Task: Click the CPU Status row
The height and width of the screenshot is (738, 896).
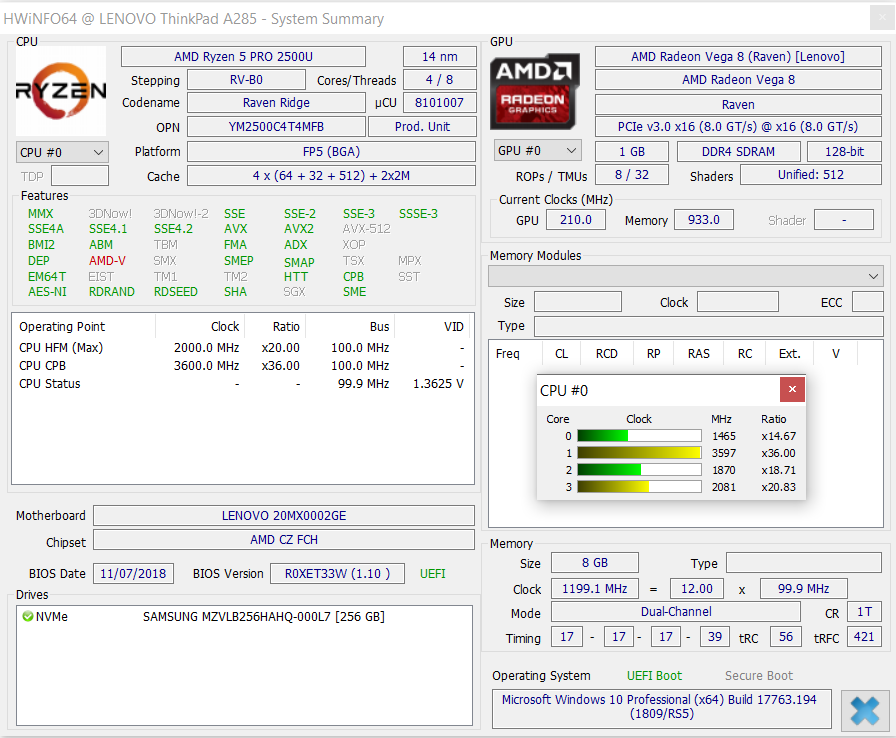Action: tap(242, 384)
